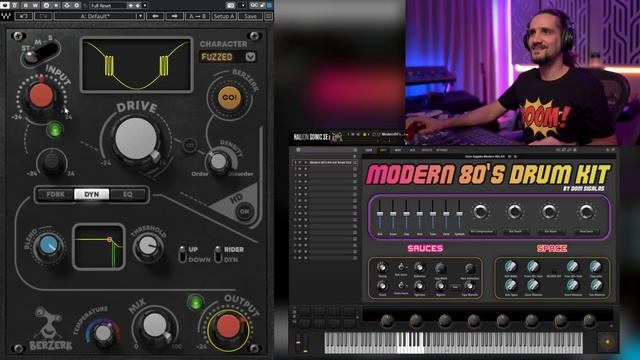This screenshot has width=640, height=360.
Task: Click the red Output knob
Action: click(x=228, y=327)
